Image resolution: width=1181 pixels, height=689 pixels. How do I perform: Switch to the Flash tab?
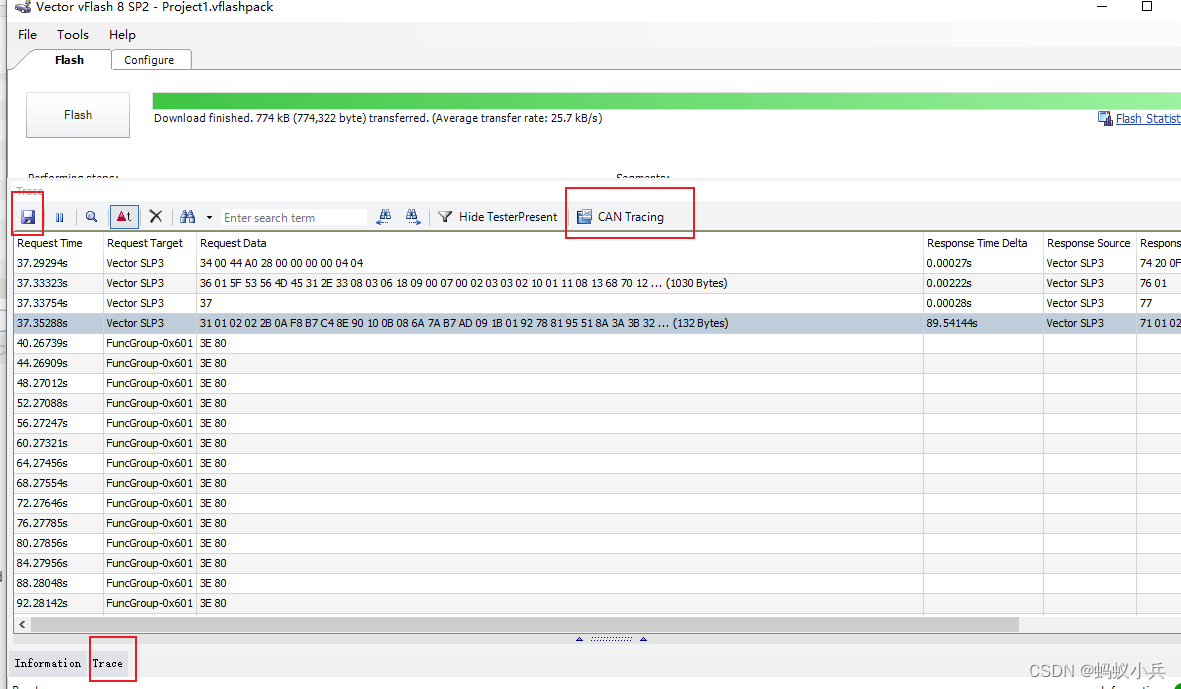(x=69, y=60)
